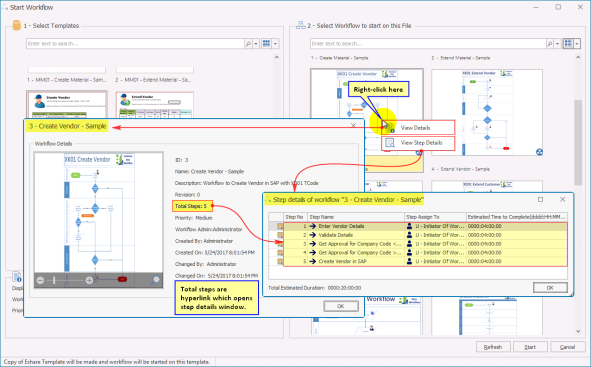This screenshot has width=591, height=367.
Task: Click the workflow list vertical scrollbar thumb
Action: coord(578,142)
